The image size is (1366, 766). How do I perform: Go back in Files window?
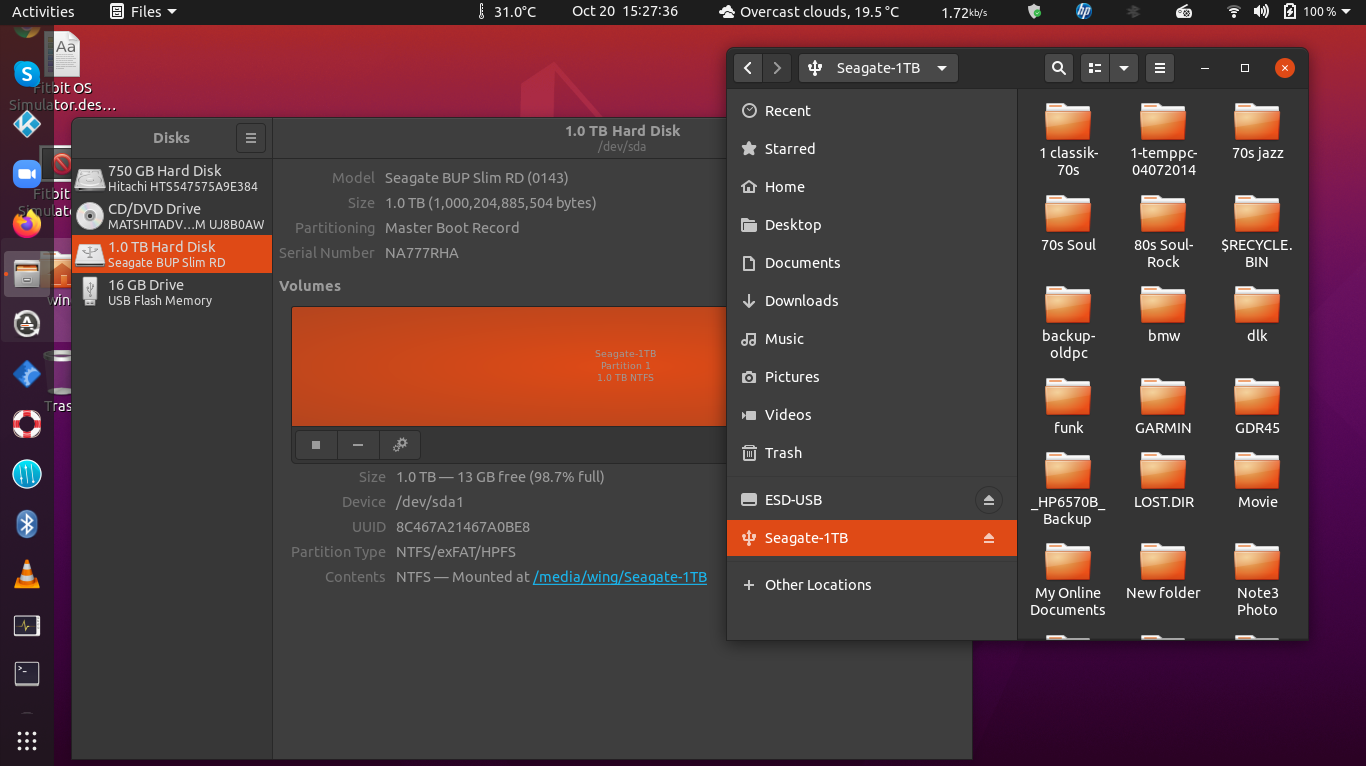(748, 68)
